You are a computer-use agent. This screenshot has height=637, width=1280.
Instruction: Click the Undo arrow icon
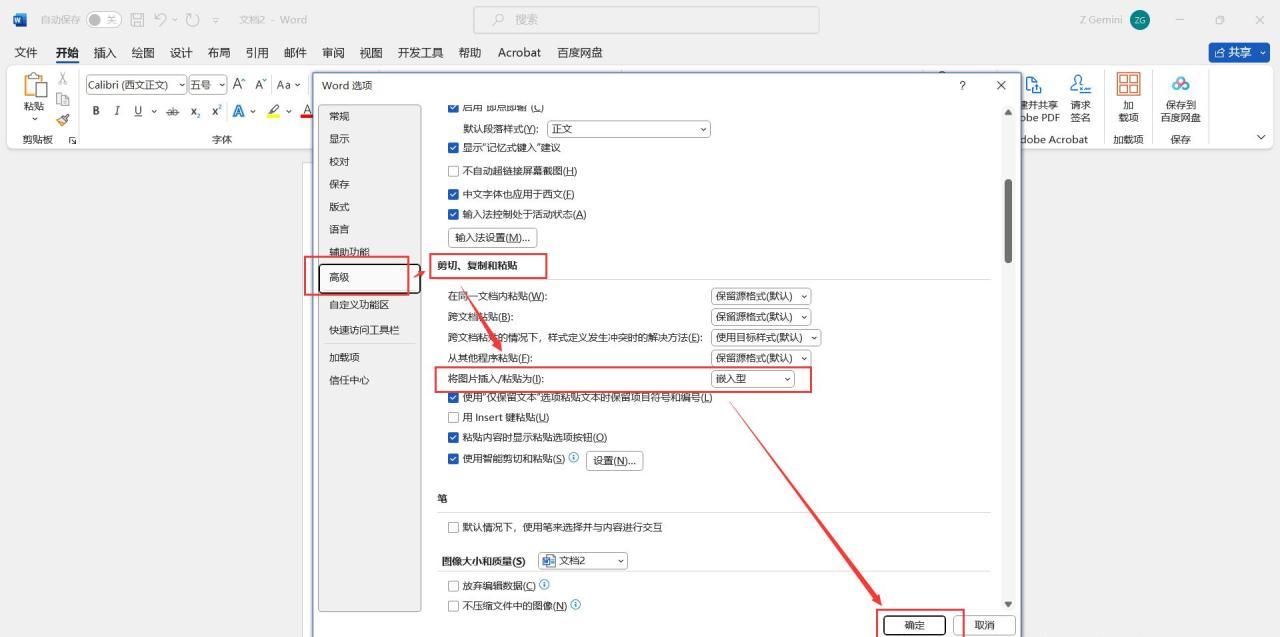tap(162, 20)
